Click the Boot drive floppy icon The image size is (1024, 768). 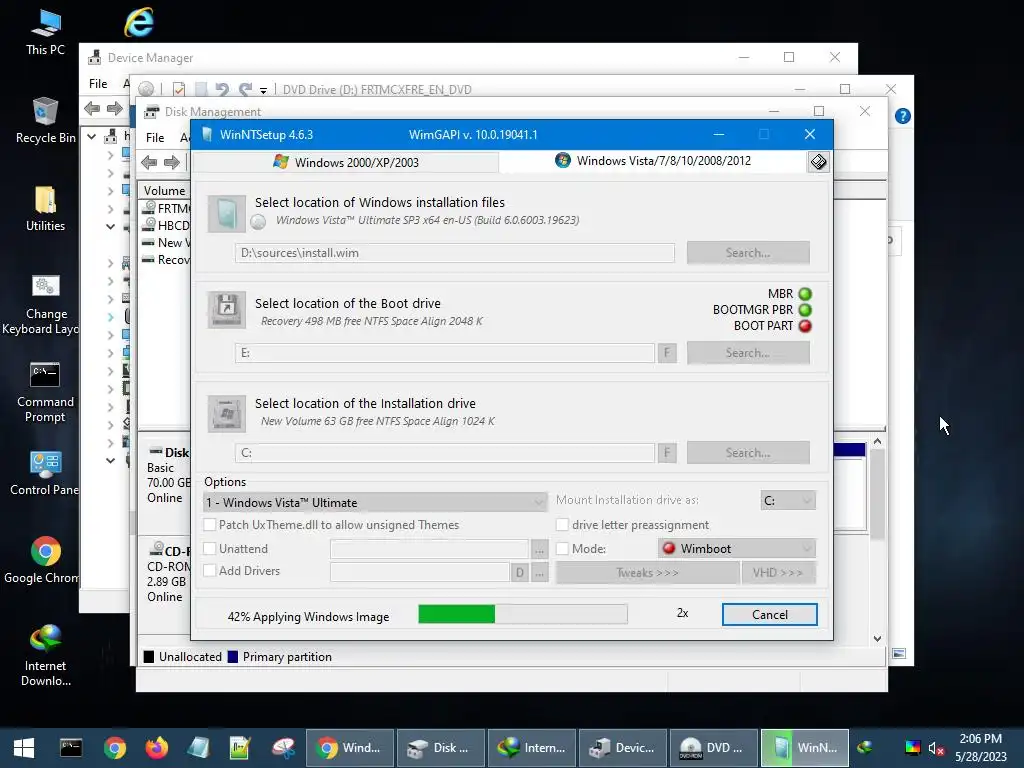(227, 310)
